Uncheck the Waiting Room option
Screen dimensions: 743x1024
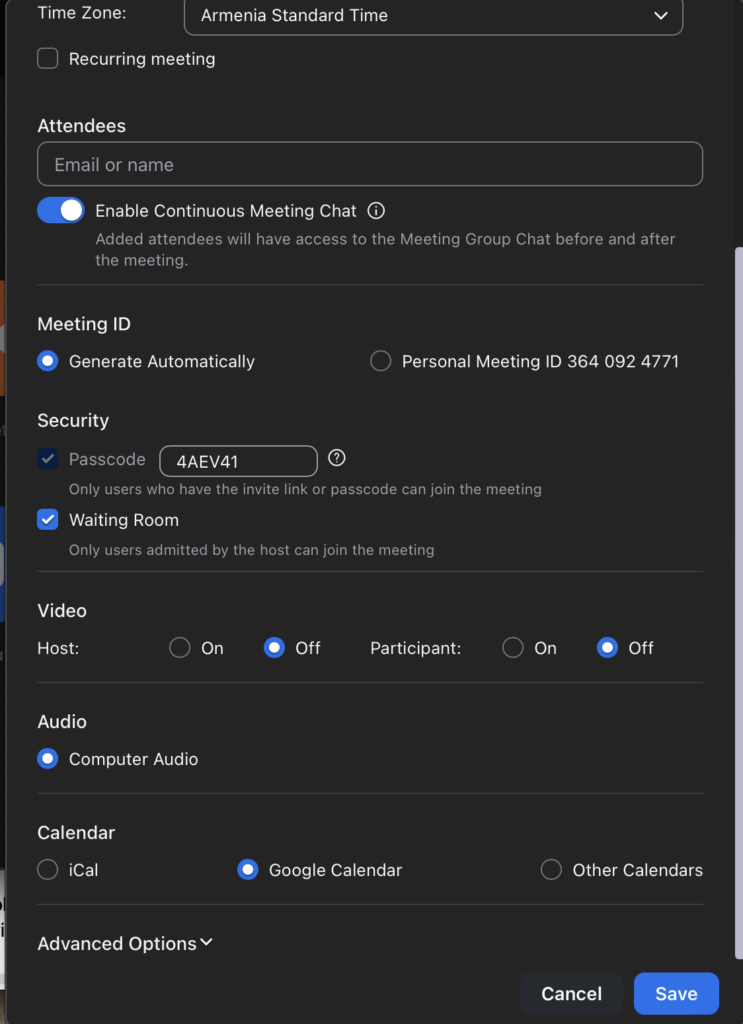coord(47,519)
